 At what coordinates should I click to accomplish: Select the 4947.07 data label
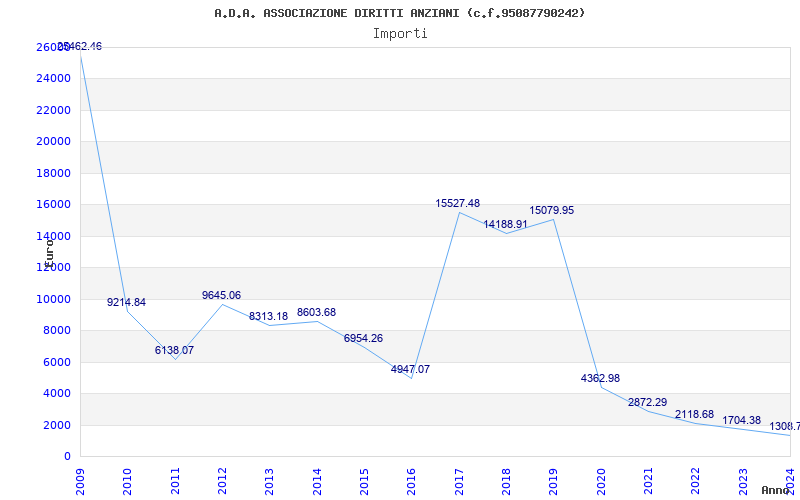[410, 369]
